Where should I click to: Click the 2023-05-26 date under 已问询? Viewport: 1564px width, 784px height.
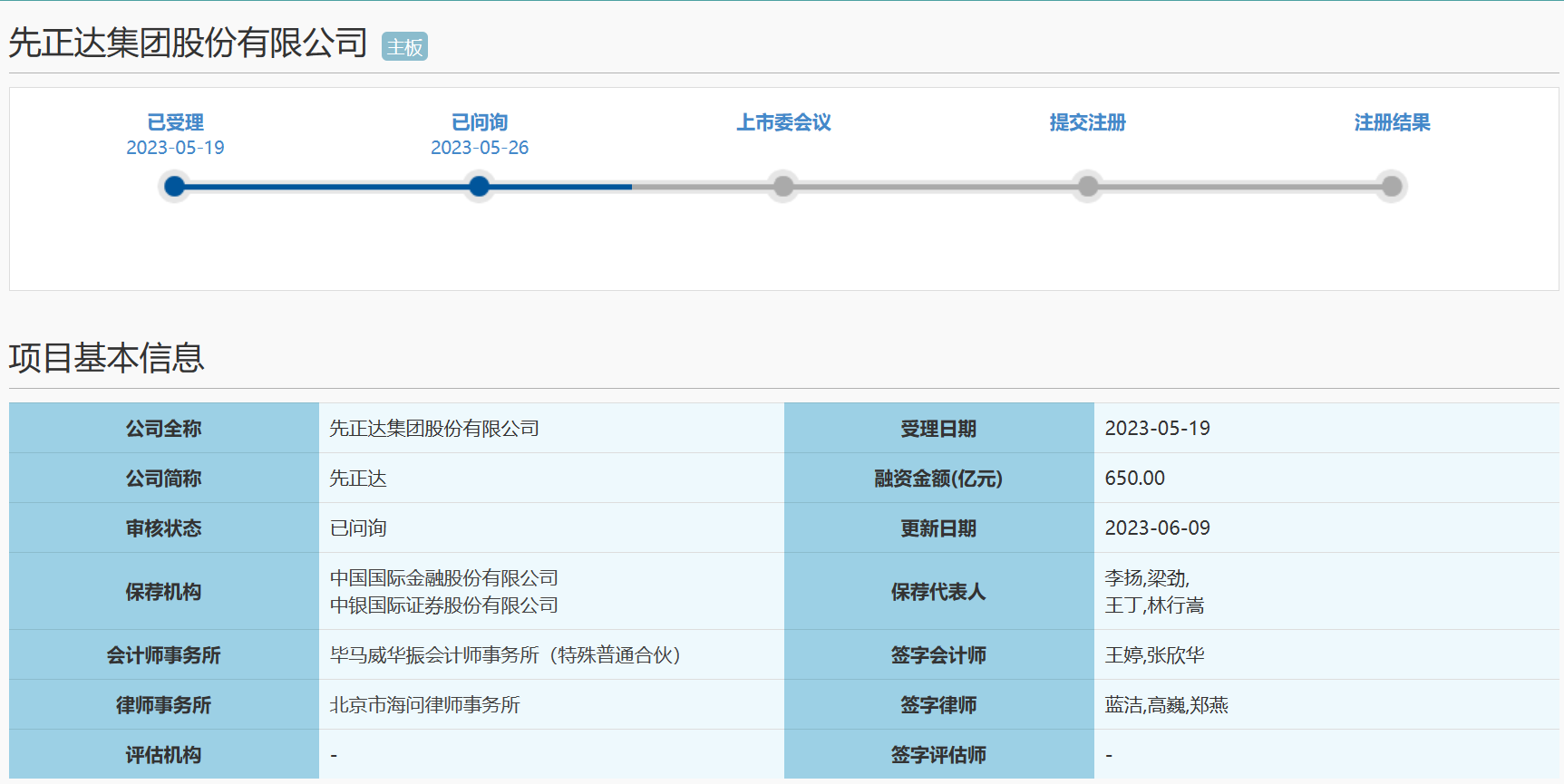[x=480, y=148]
